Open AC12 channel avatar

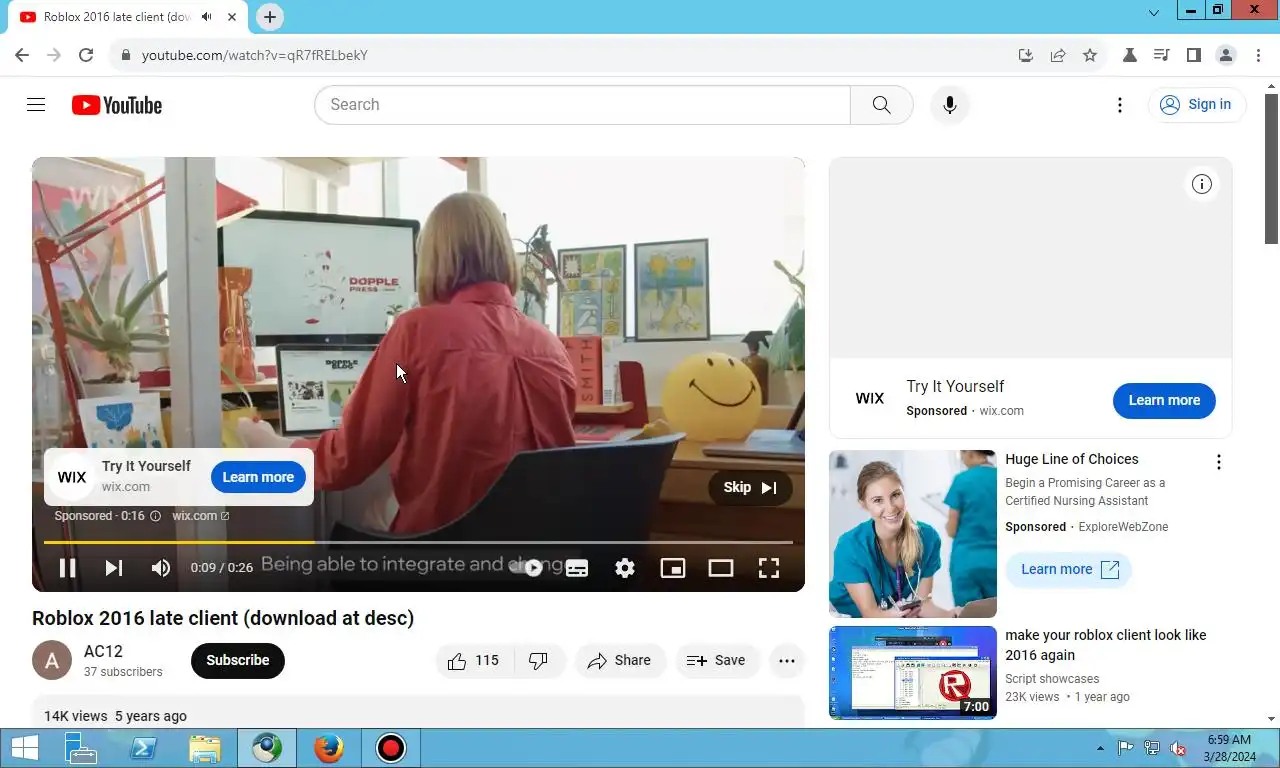(x=52, y=660)
